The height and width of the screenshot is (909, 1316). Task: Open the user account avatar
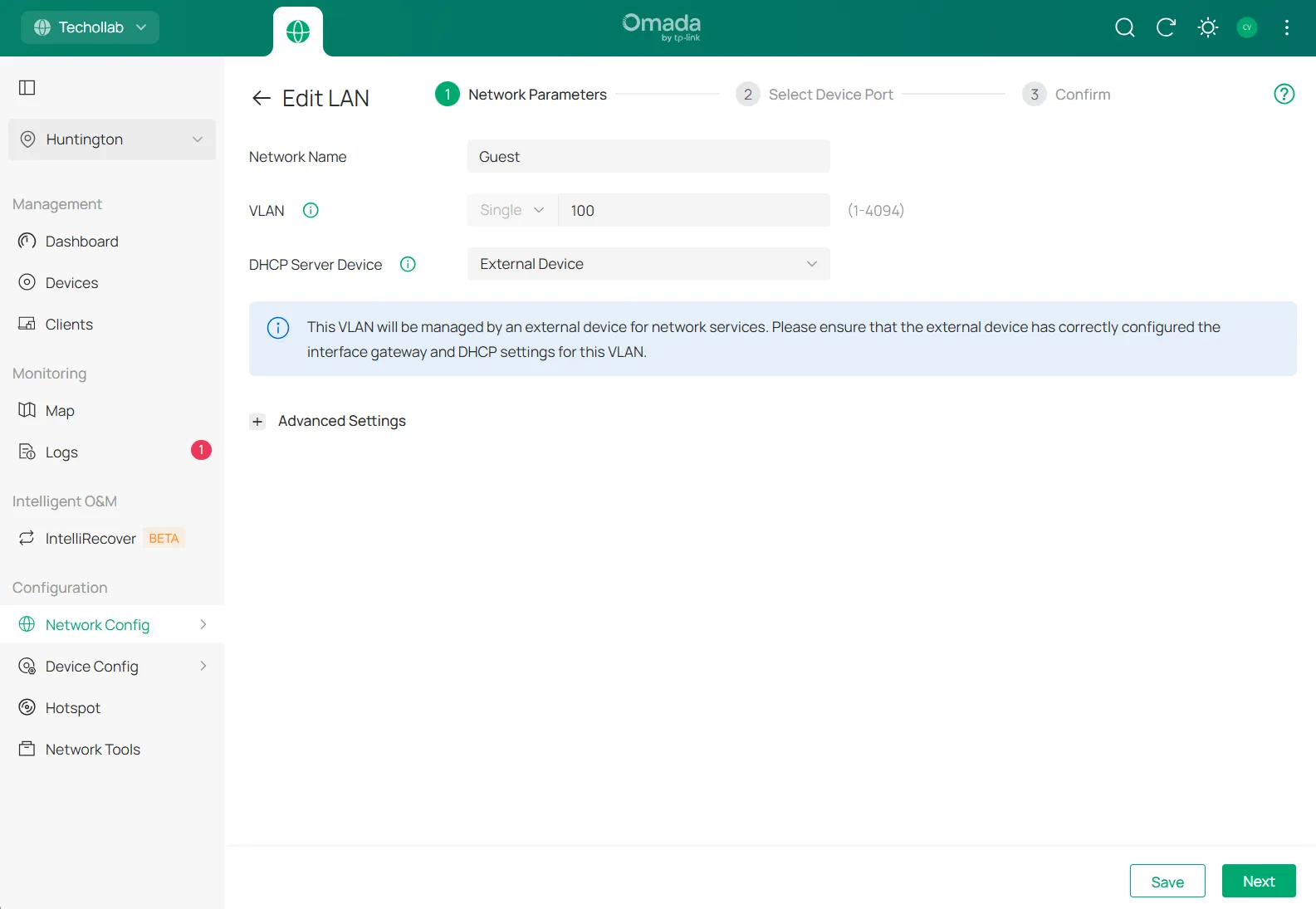click(1246, 27)
